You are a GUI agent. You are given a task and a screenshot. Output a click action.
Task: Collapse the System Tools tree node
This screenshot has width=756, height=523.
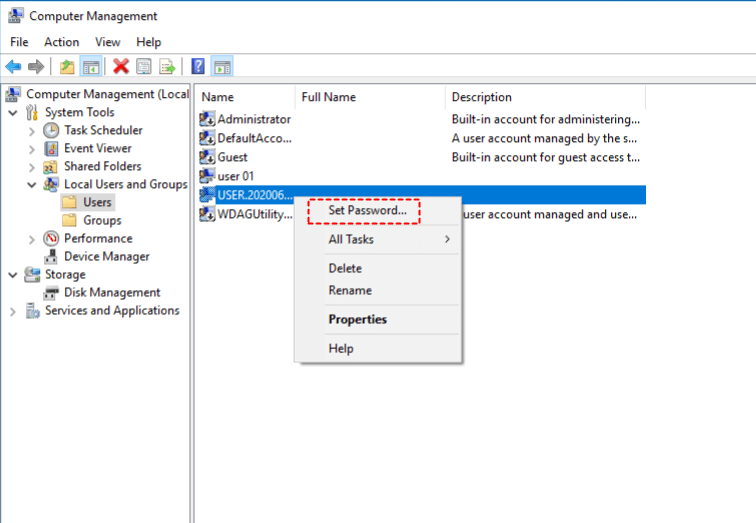(13, 113)
